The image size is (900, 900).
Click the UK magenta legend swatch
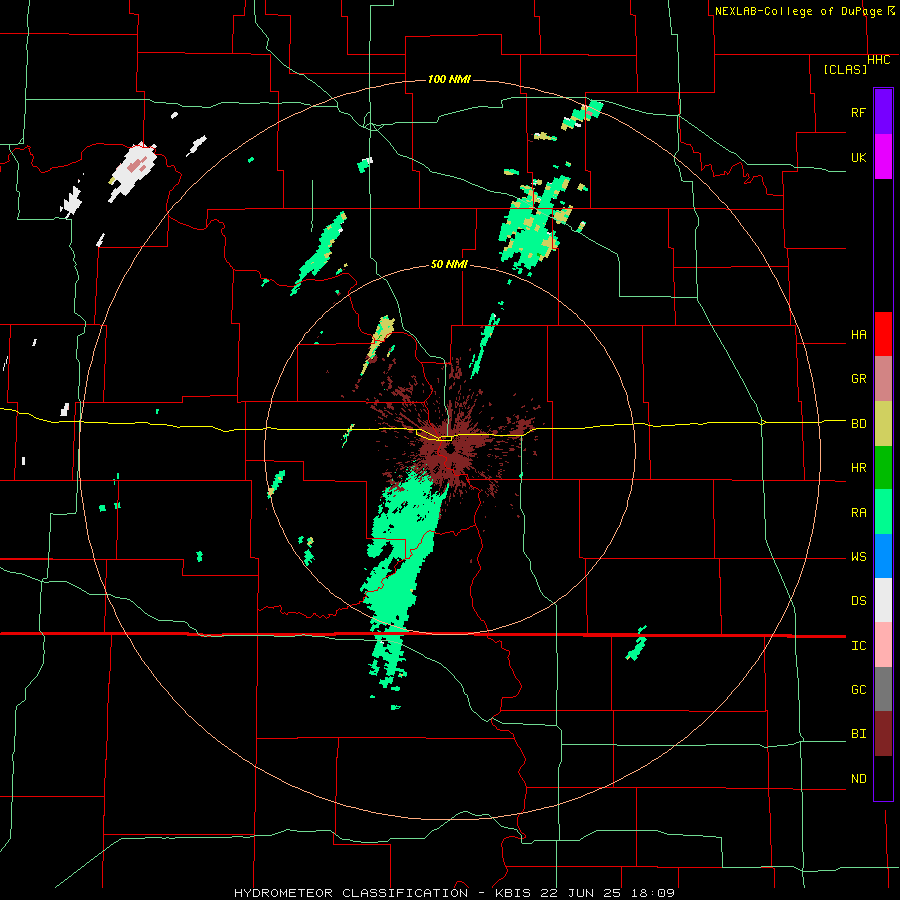pyautogui.click(x=883, y=157)
